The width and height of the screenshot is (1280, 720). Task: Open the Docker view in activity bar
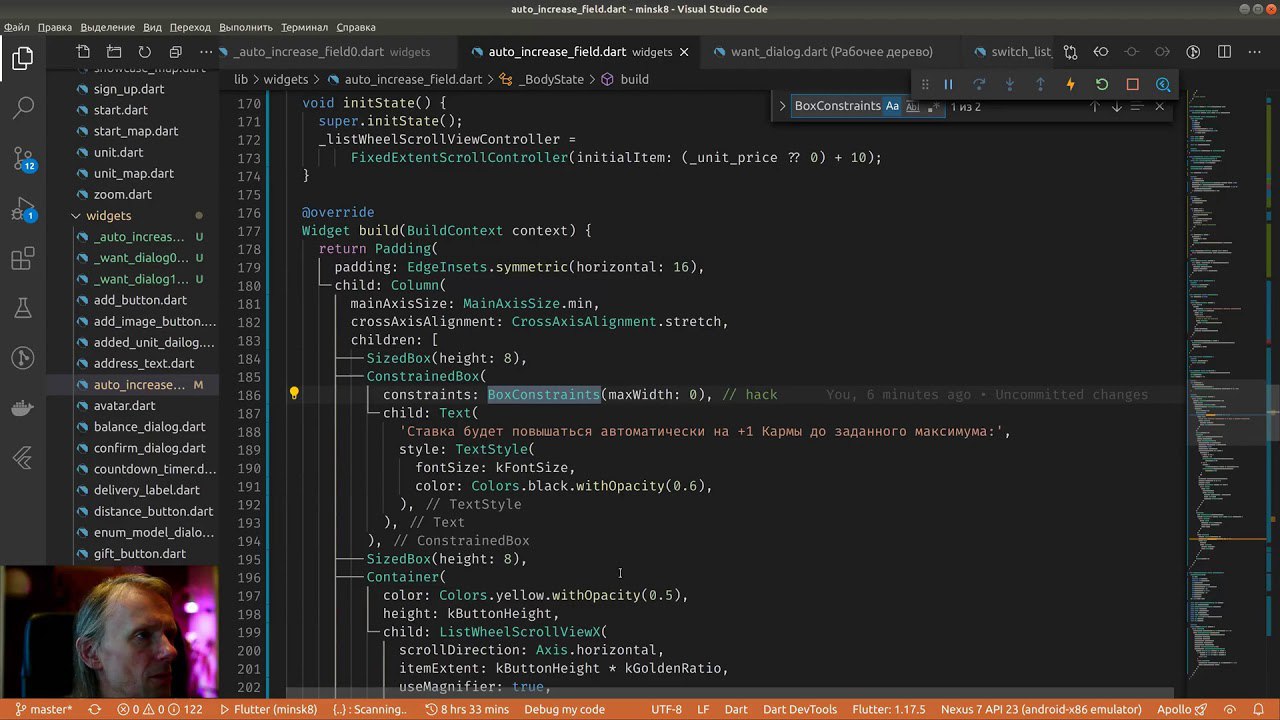[x=23, y=408]
